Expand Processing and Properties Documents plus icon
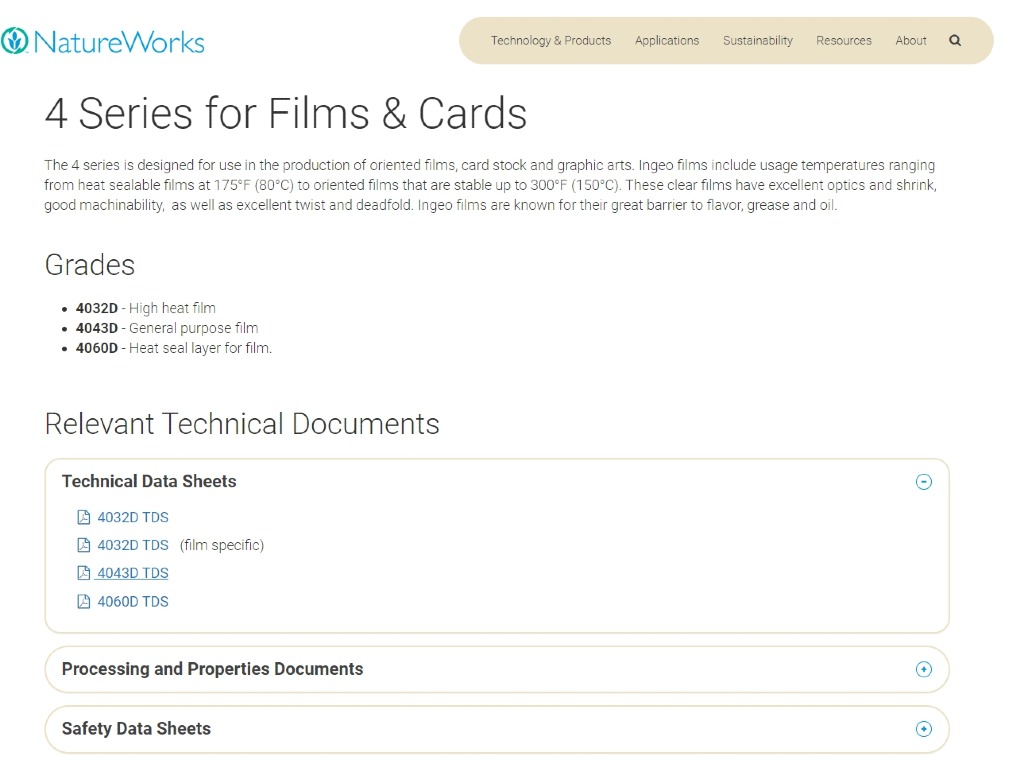Screen dimensions: 1024x760 (x=924, y=669)
